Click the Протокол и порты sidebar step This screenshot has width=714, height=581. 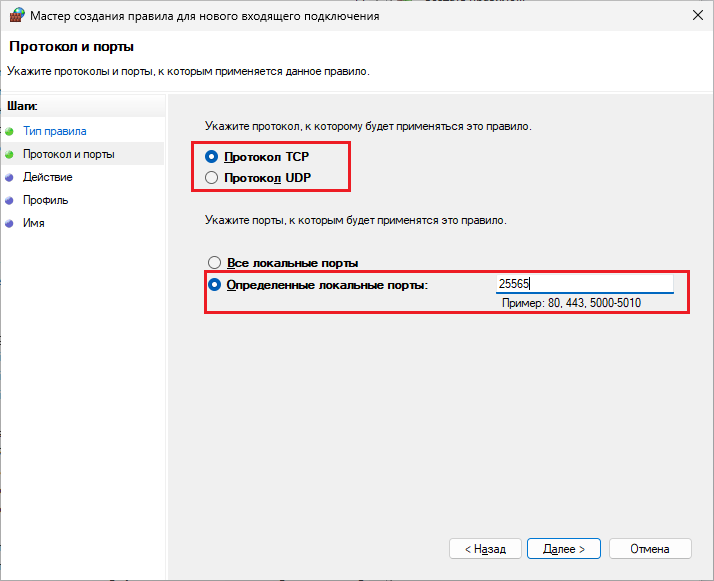(68, 154)
